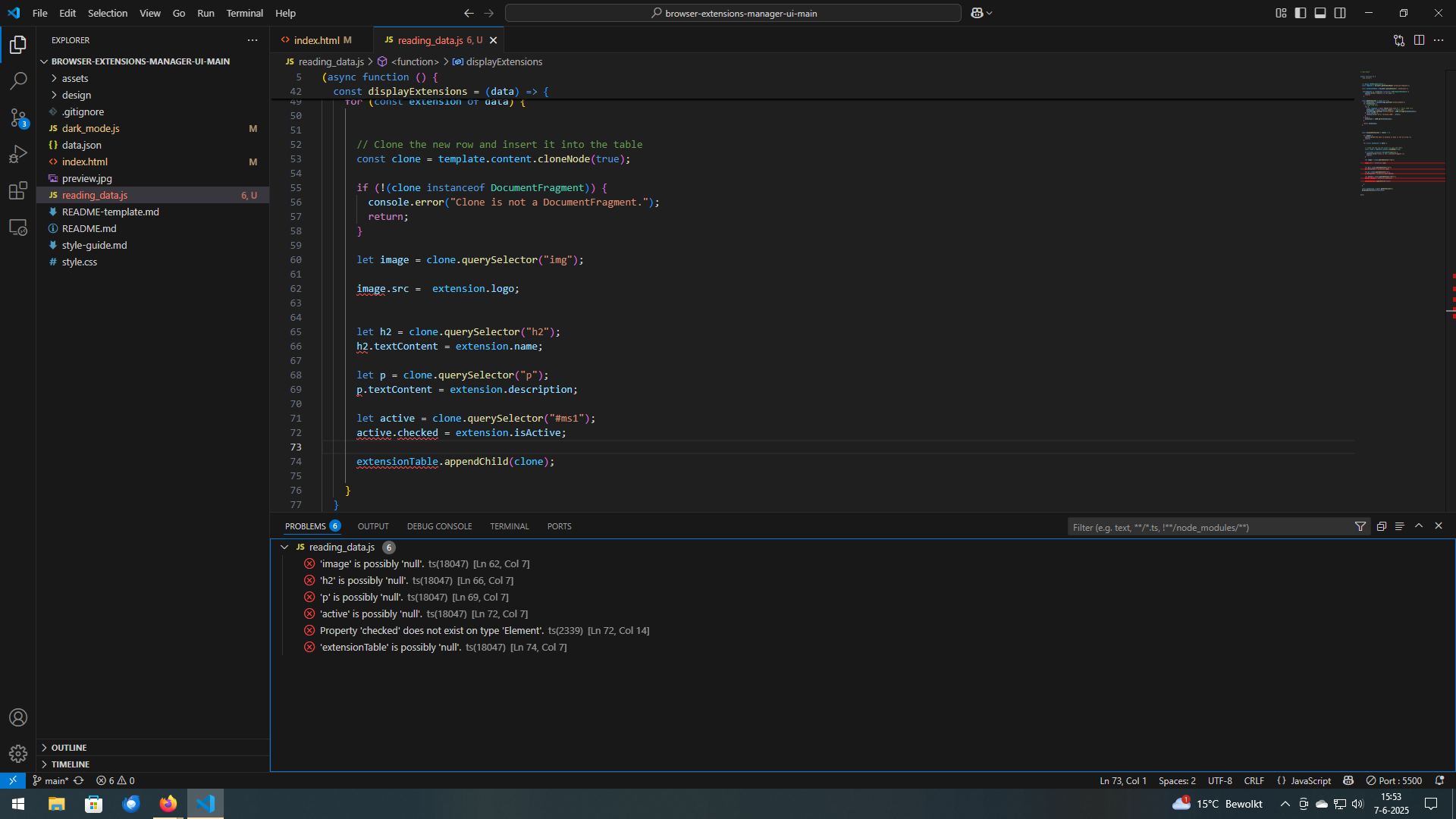Expand the assets folder
1456x819 pixels.
pyautogui.click(x=74, y=78)
